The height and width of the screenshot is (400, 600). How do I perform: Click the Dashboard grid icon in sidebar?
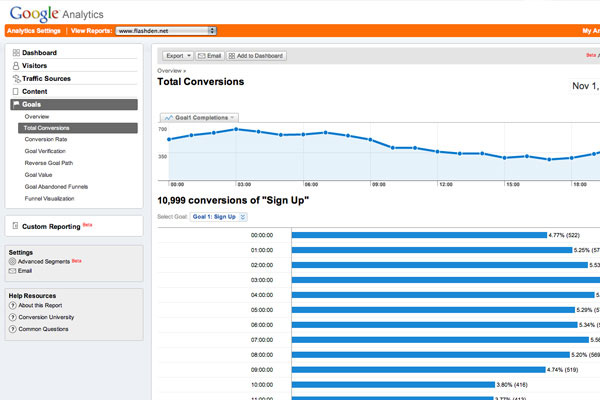click(x=16, y=53)
